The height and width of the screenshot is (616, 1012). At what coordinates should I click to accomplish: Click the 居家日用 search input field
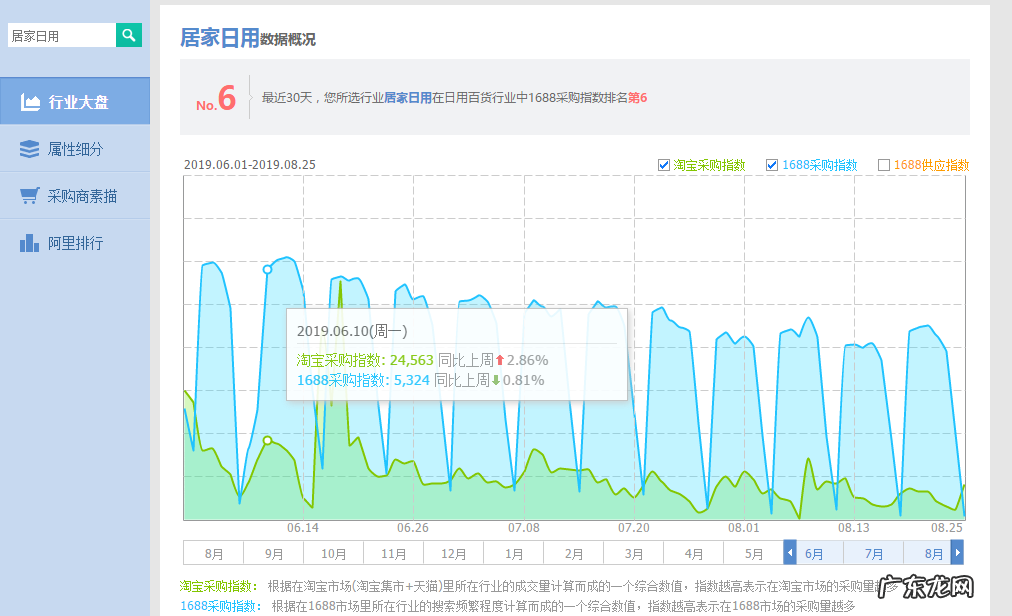coord(60,34)
